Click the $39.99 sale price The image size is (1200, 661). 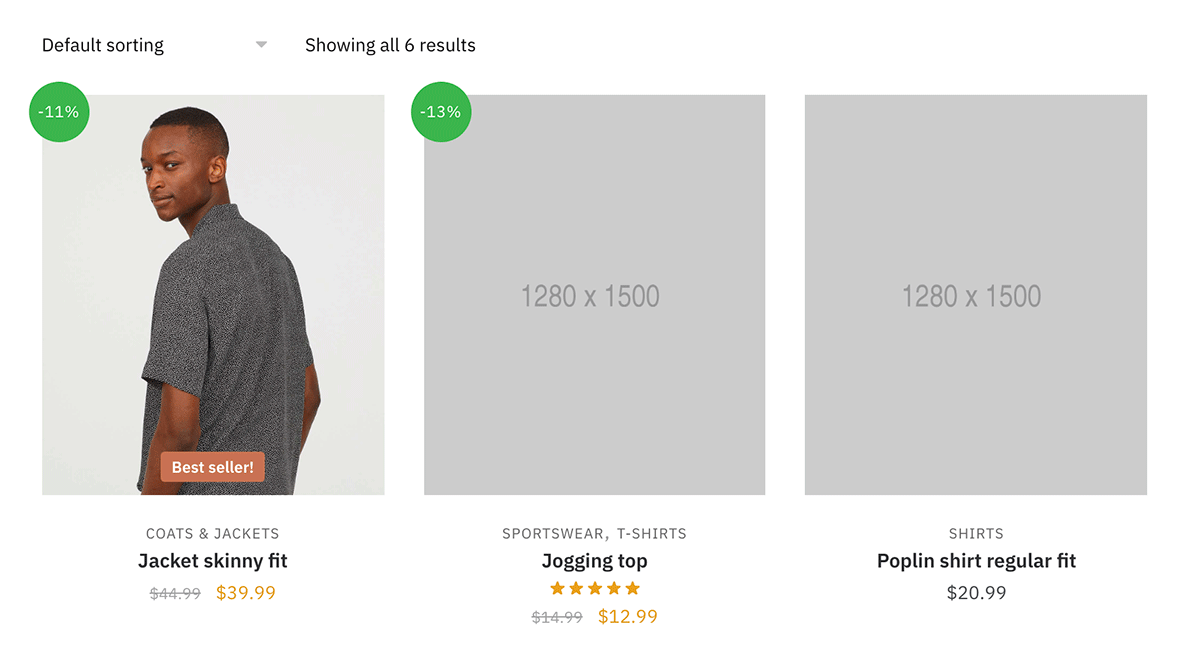246,593
